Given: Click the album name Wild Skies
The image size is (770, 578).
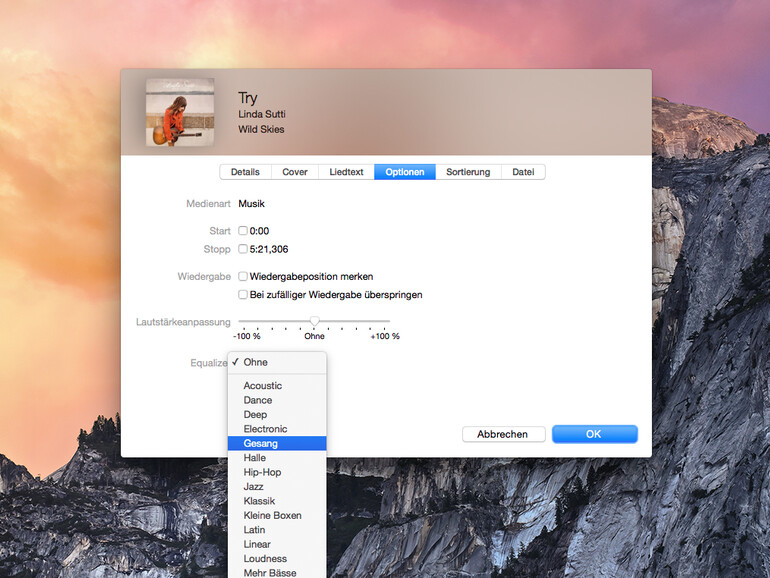Looking at the screenshot, I should point(261,129).
